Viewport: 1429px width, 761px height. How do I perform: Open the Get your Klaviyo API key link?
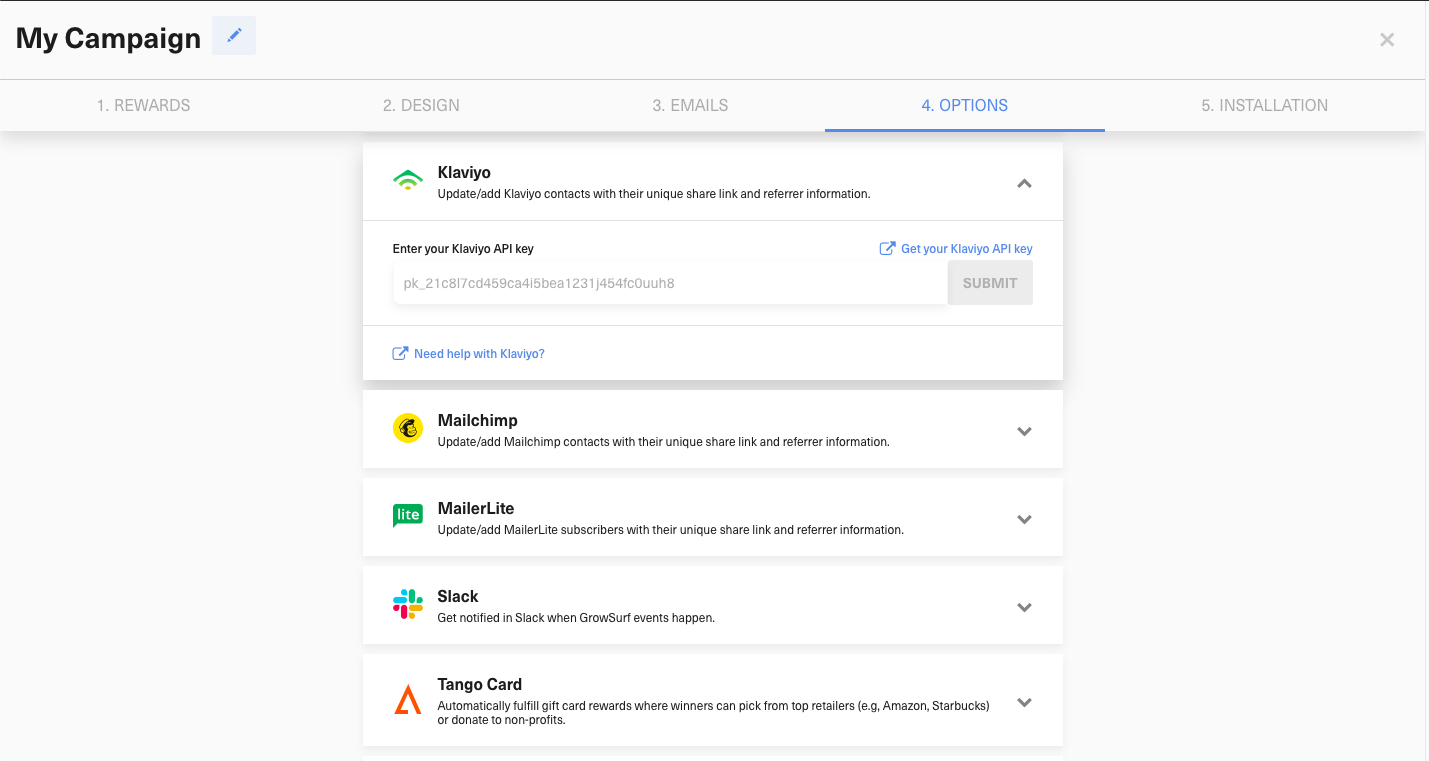pos(966,249)
